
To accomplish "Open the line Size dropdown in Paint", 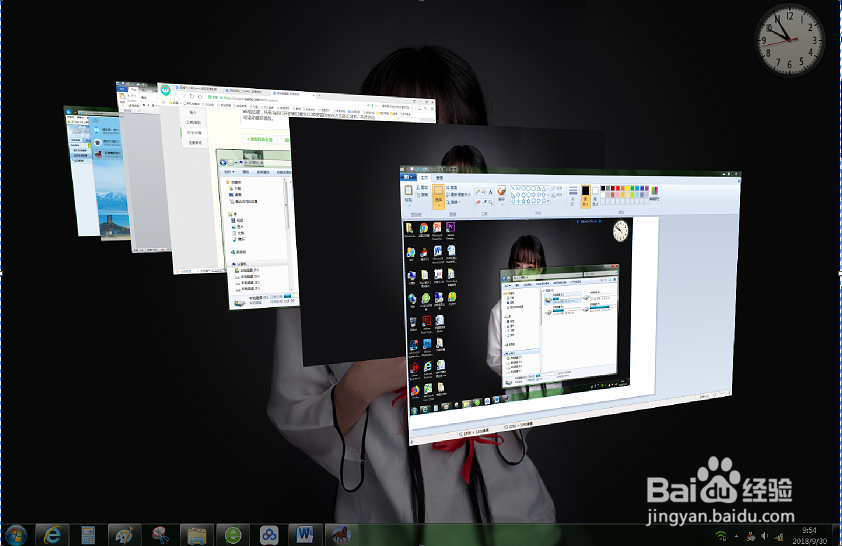I will click(x=573, y=196).
